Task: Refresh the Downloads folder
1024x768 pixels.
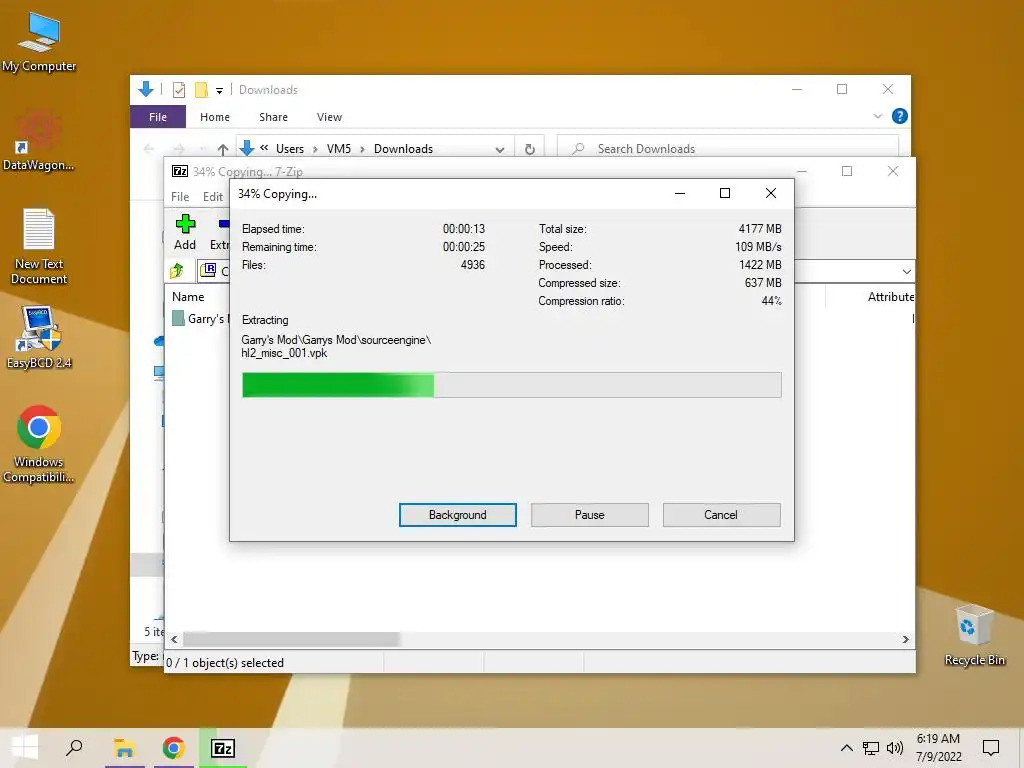Action: pos(530,149)
